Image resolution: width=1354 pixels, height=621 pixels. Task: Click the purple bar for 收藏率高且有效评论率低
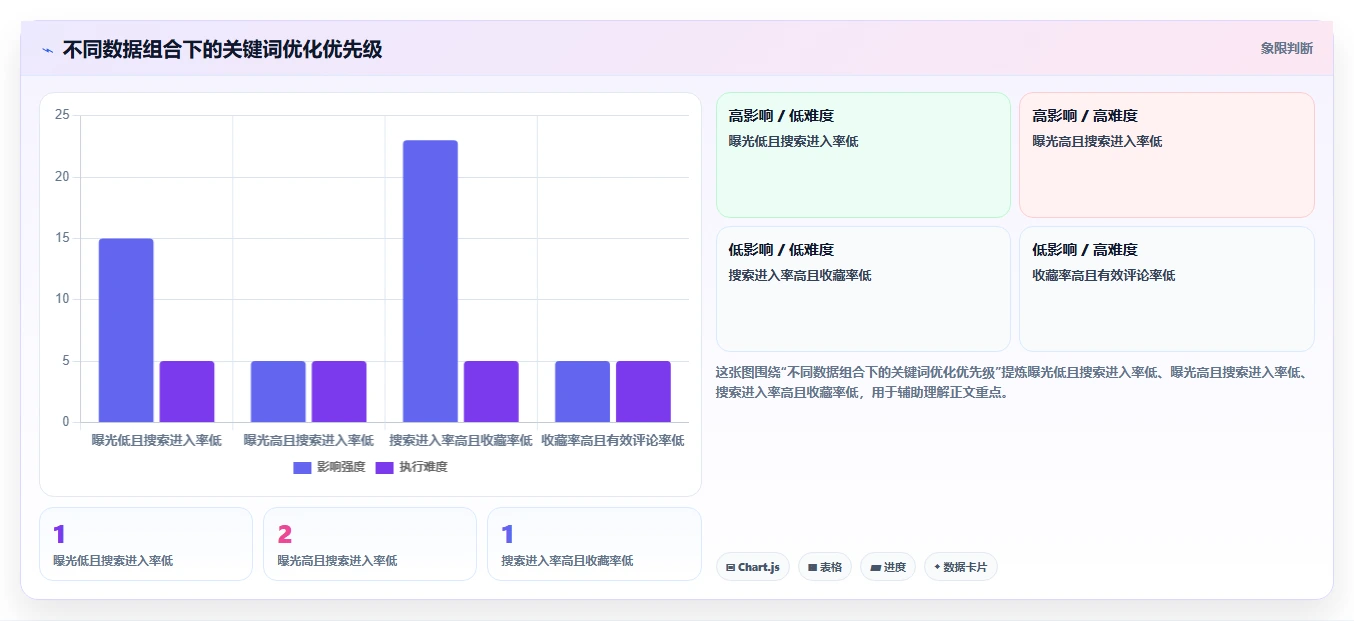[x=643, y=391]
